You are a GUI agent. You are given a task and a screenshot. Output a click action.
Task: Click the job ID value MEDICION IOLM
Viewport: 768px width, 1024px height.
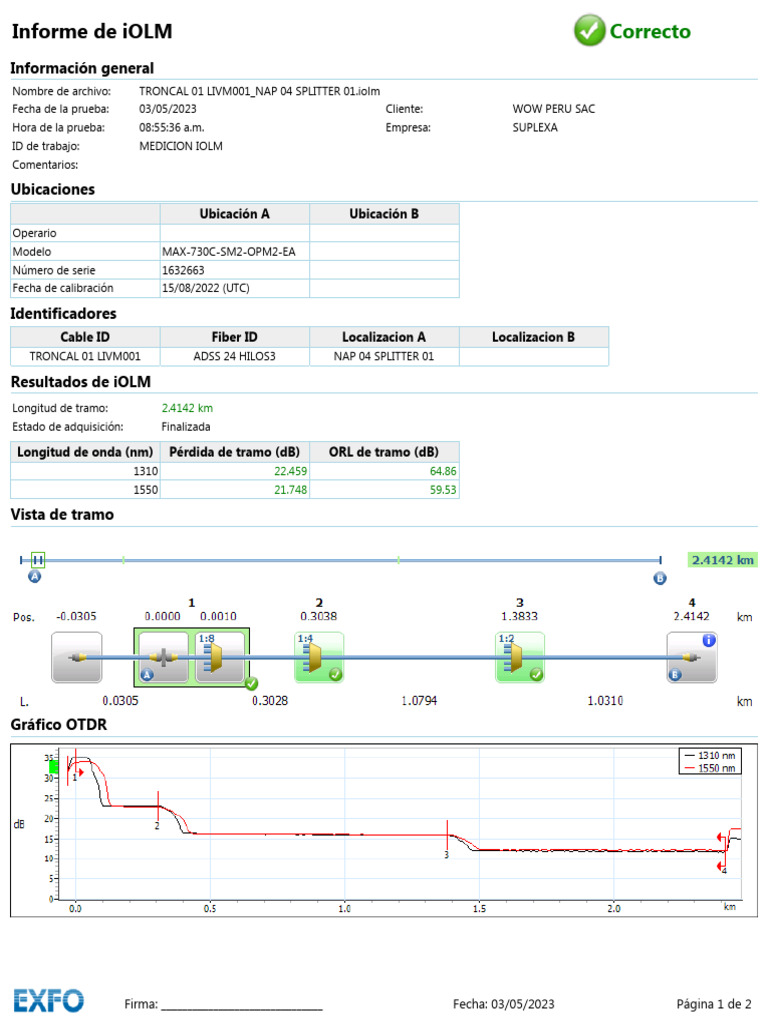pyautogui.click(x=181, y=146)
